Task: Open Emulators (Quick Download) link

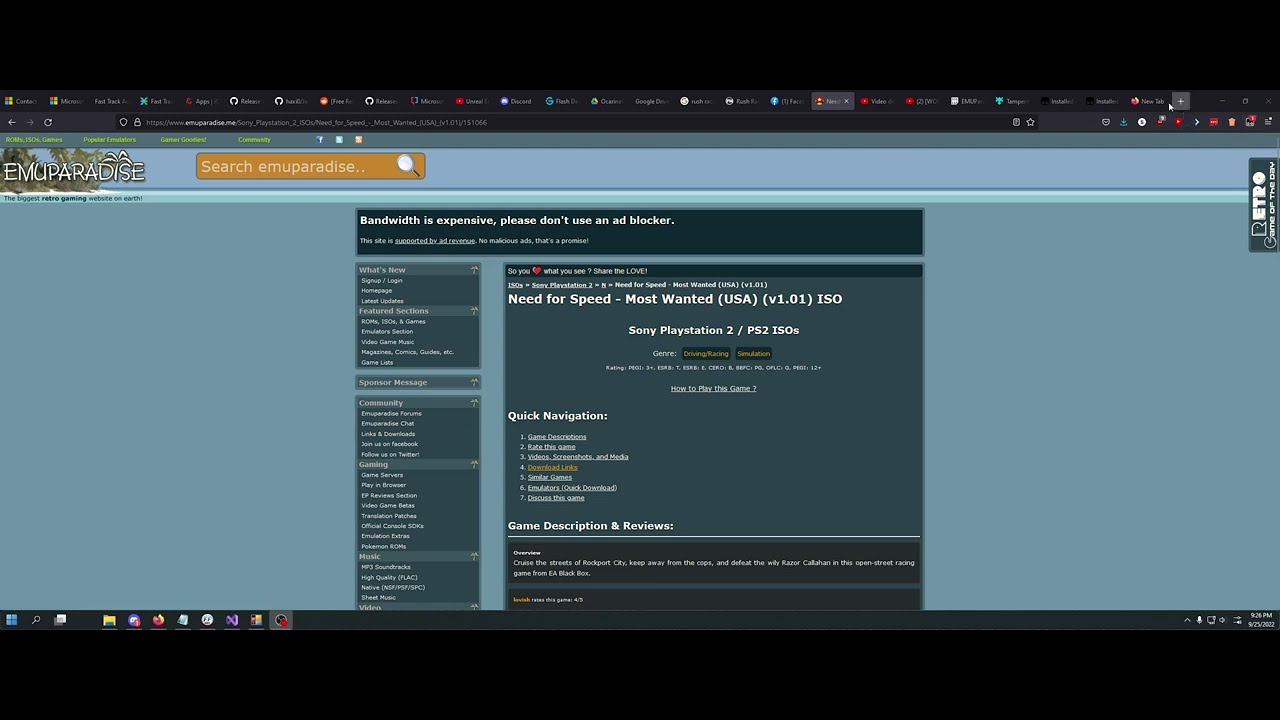Action: [x=572, y=488]
